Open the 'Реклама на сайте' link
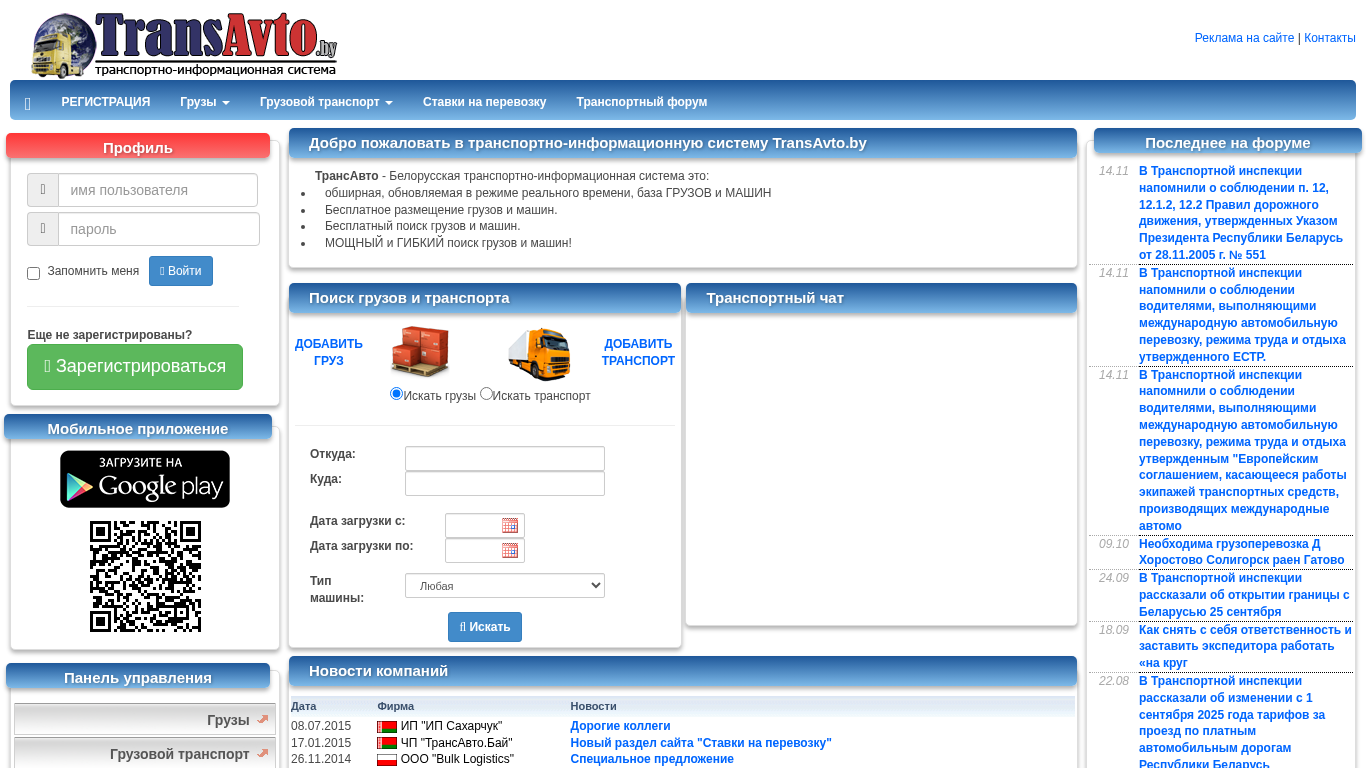This screenshot has height=768, width=1366. click(1244, 38)
